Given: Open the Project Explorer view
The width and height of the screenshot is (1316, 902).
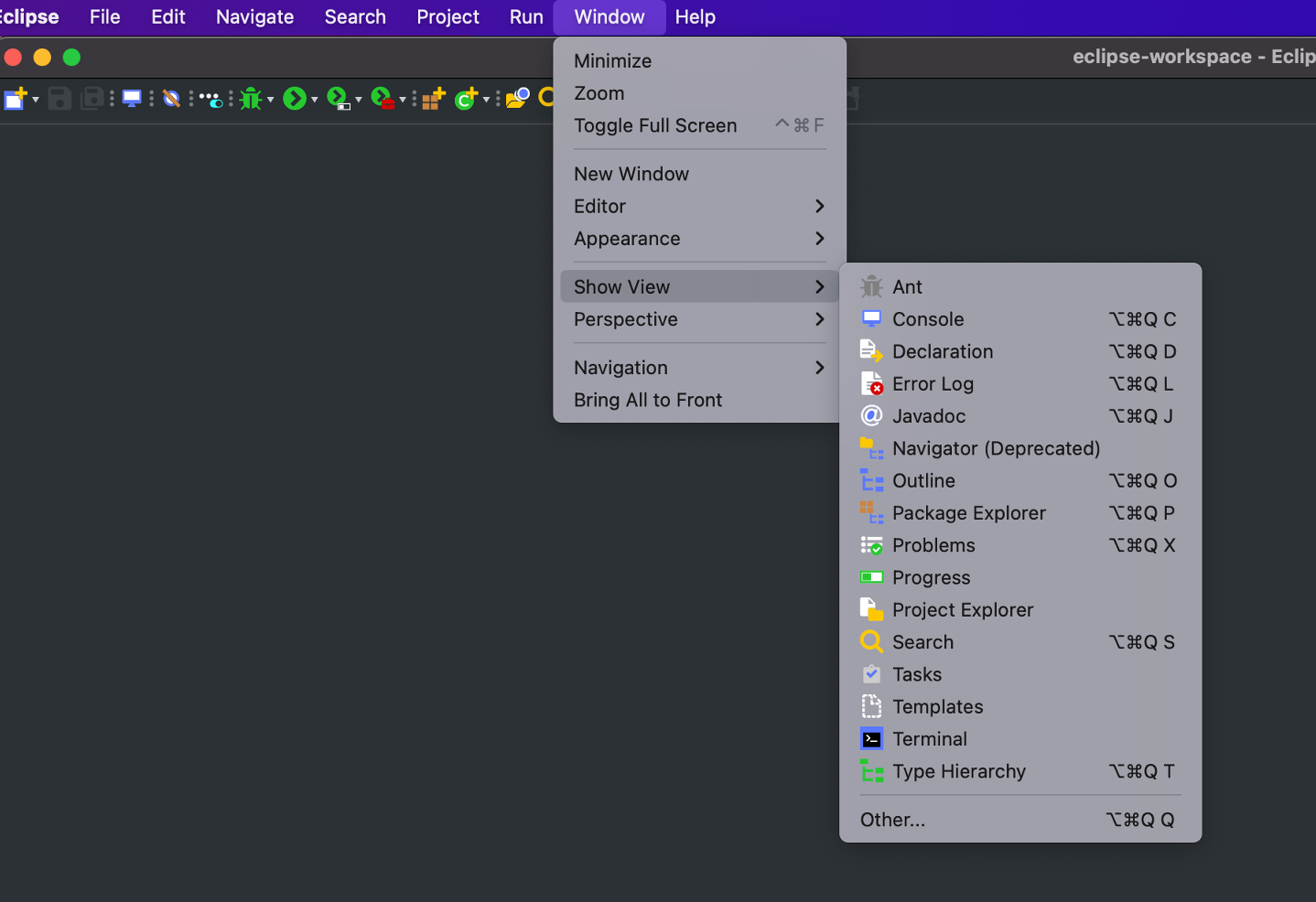Looking at the screenshot, I should (x=1020, y=610).
